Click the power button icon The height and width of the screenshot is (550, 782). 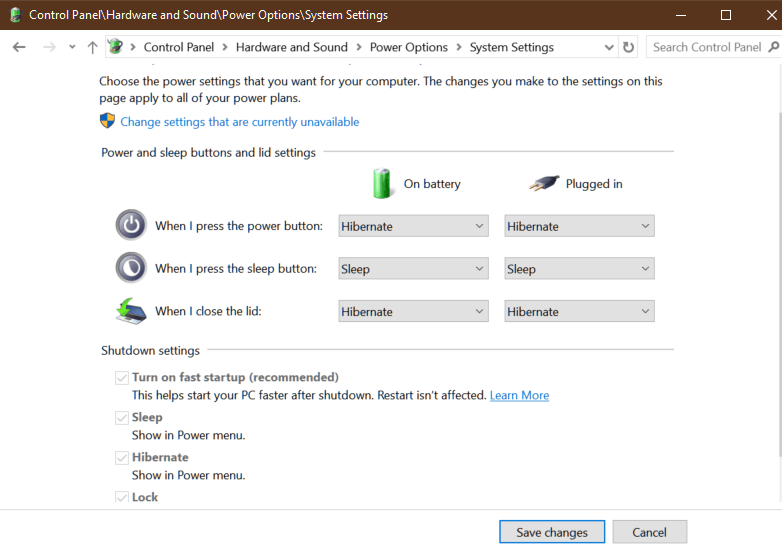tap(131, 226)
